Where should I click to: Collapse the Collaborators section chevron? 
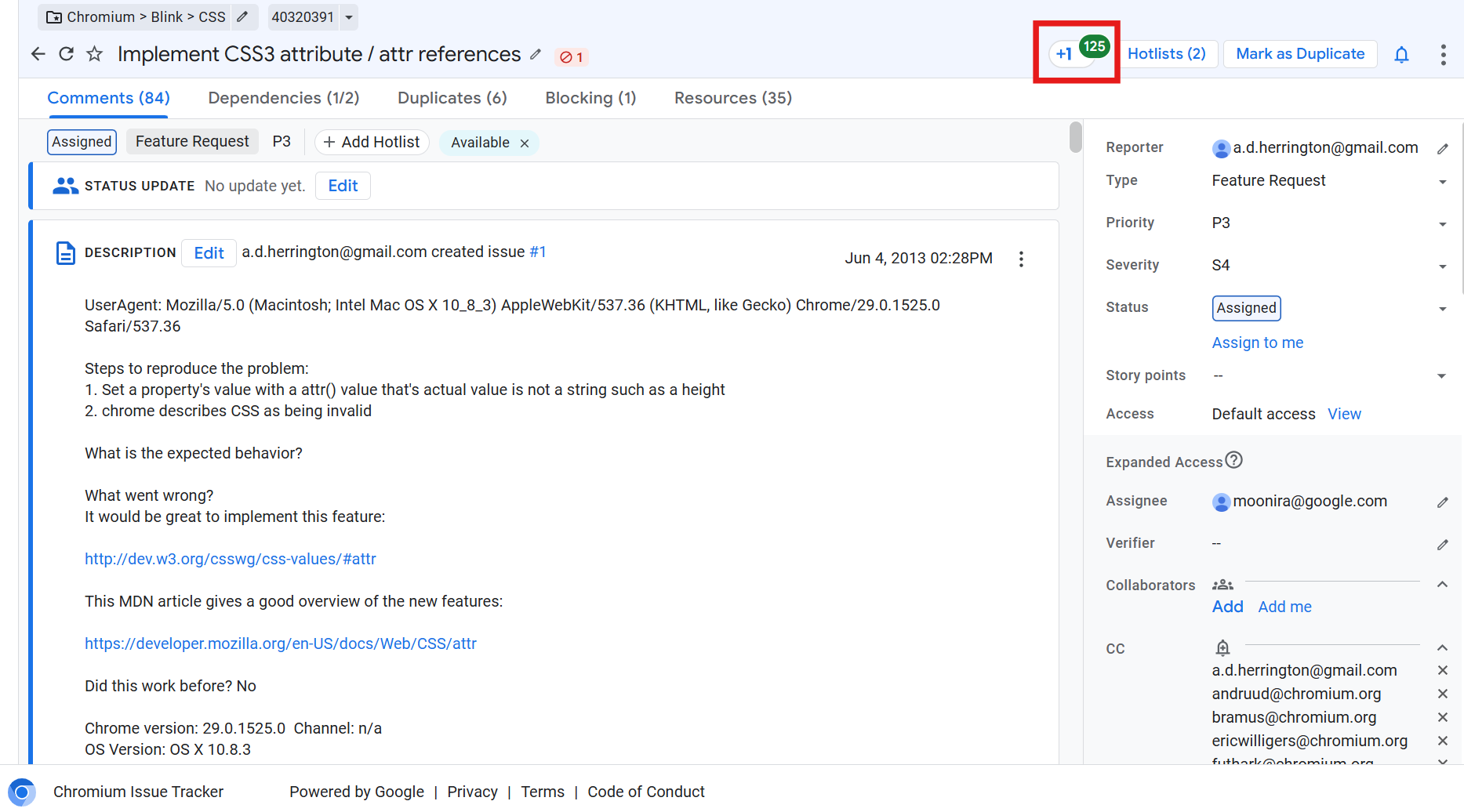(1443, 585)
